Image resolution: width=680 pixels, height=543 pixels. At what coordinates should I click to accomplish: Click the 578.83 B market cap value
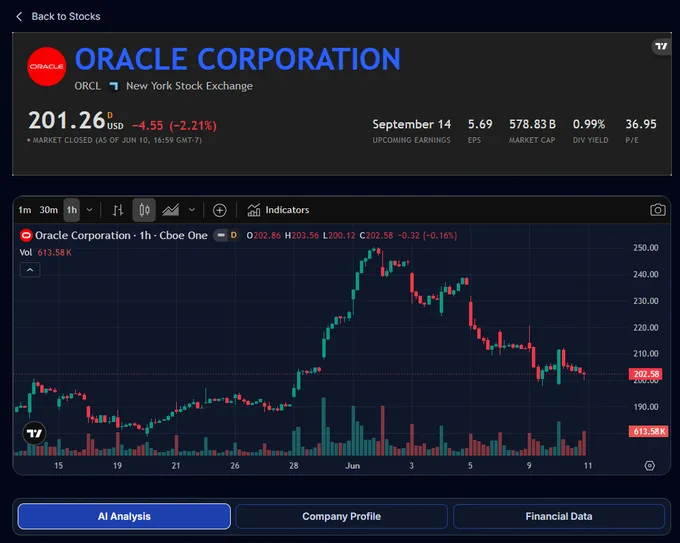(x=533, y=124)
